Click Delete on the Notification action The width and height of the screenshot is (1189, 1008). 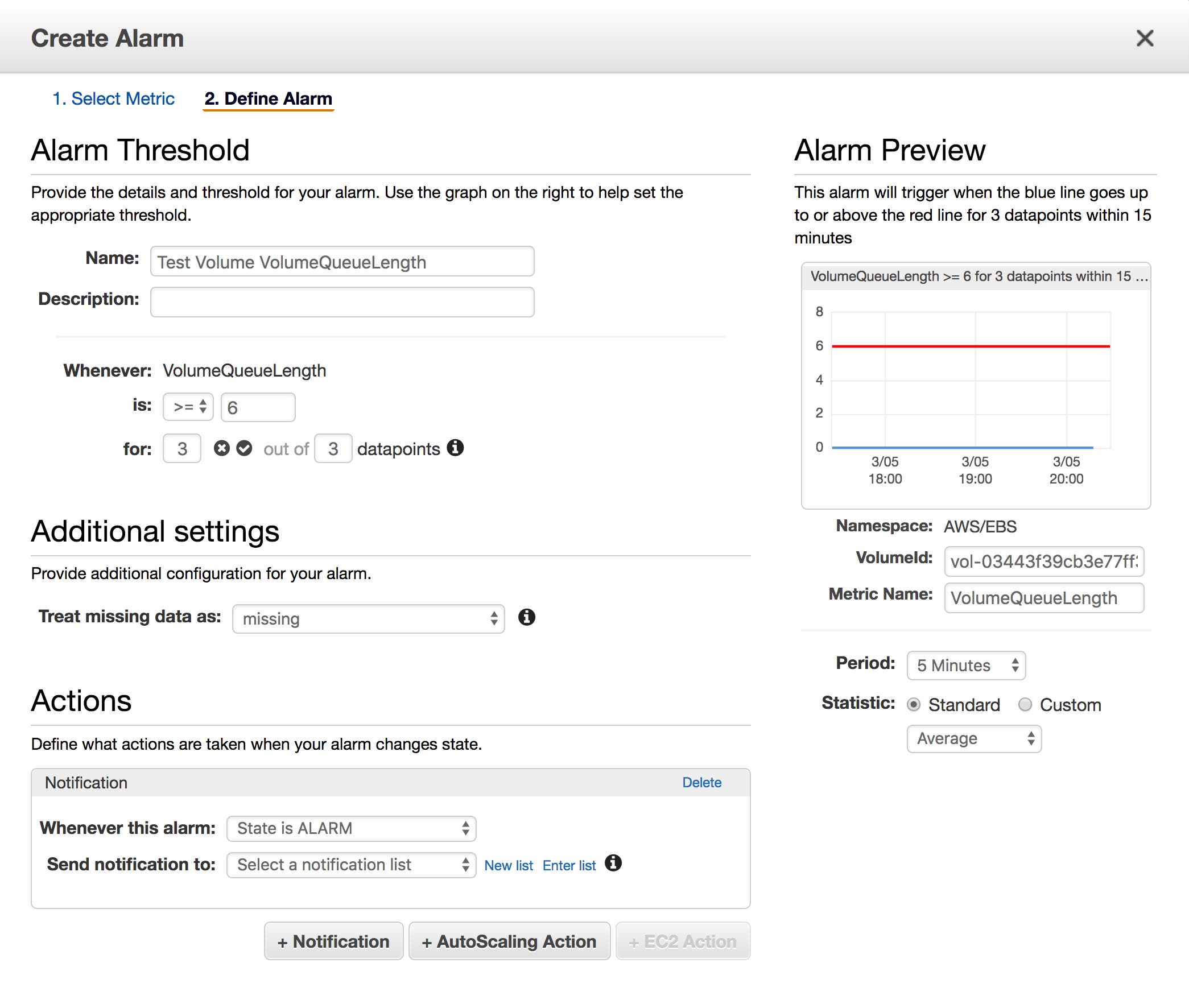click(x=702, y=782)
